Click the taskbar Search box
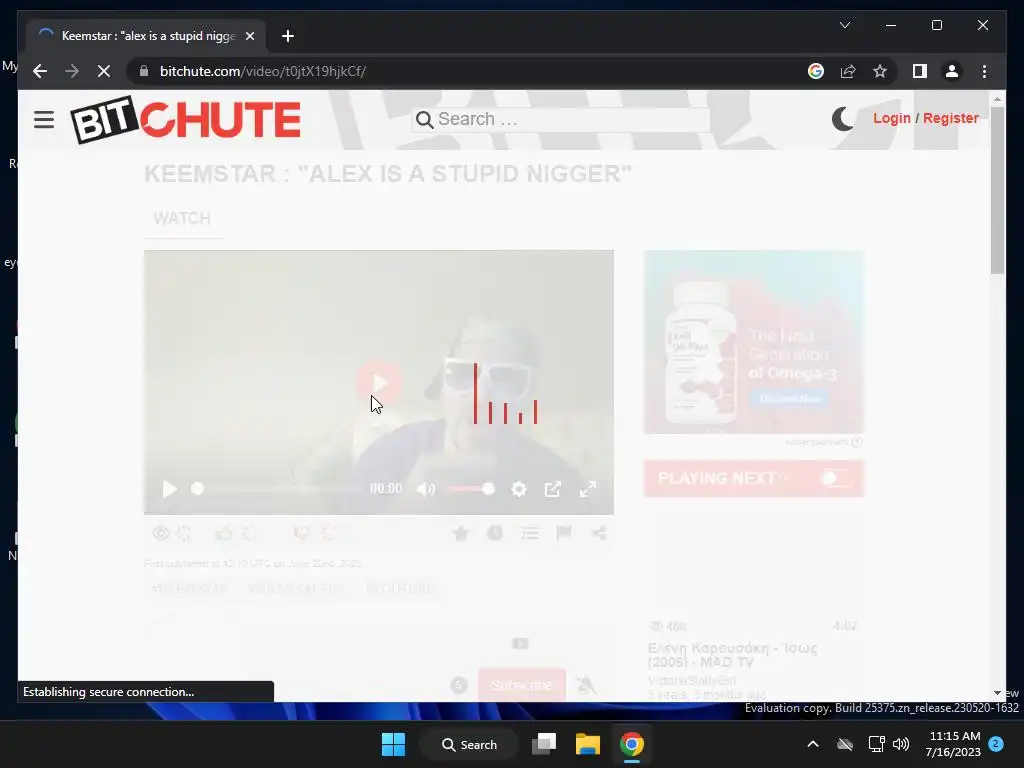The width and height of the screenshot is (1024, 768). [469, 744]
